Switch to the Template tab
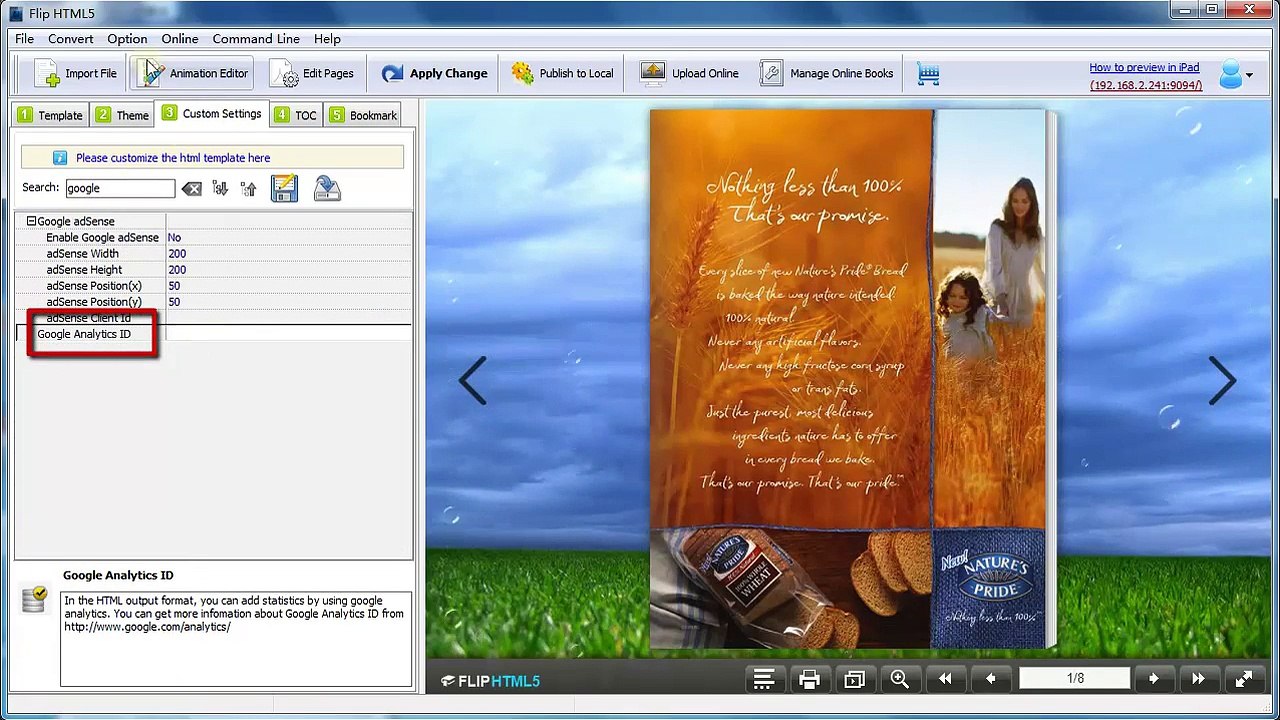Image resolution: width=1280 pixels, height=720 pixels. click(x=50, y=115)
